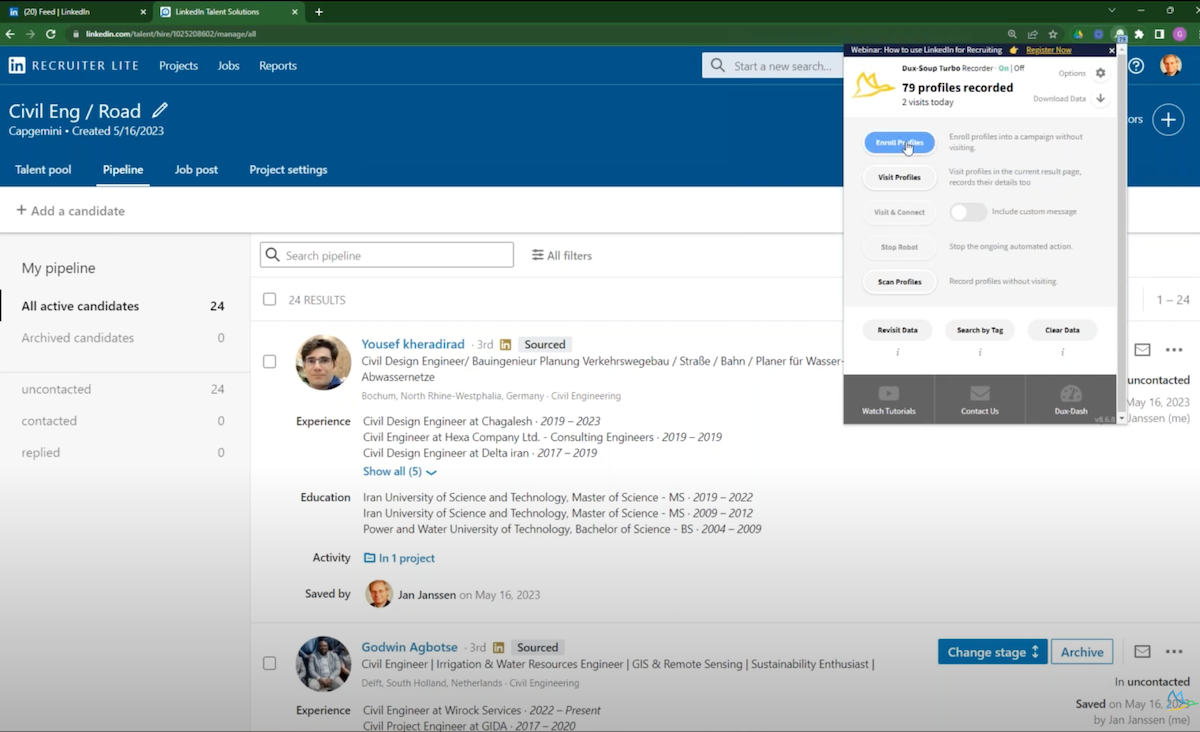Show info under Search by Tag

(980, 352)
